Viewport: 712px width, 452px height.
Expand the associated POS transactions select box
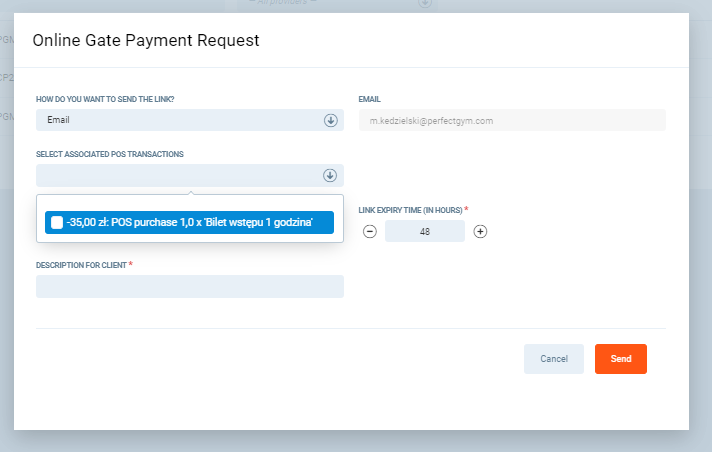(x=180, y=176)
